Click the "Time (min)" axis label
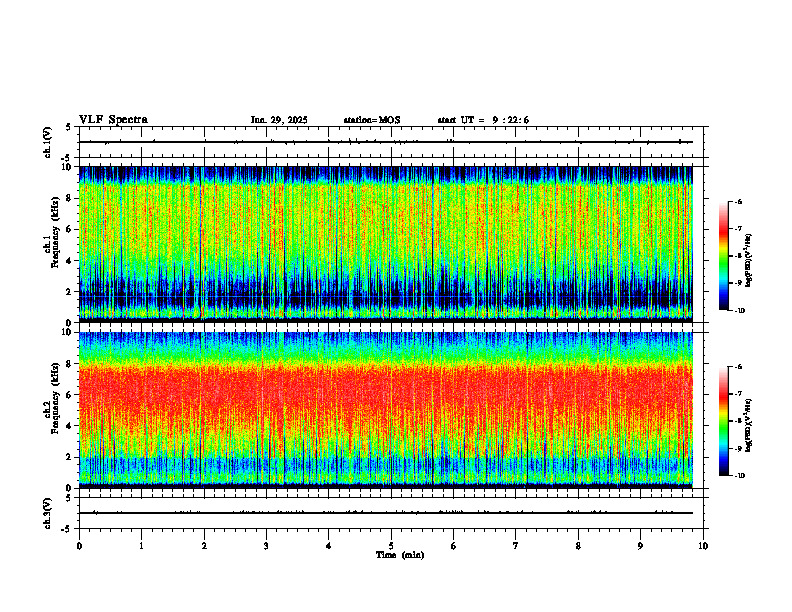The image size is (792, 612). pyautogui.click(x=400, y=555)
